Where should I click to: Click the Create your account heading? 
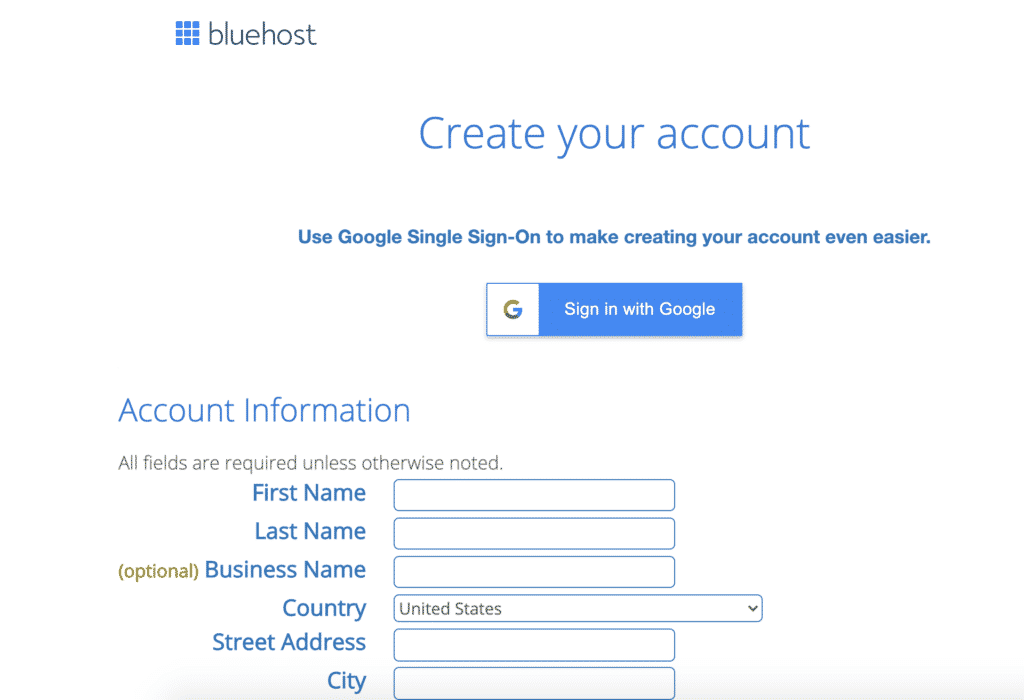pos(614,135)
